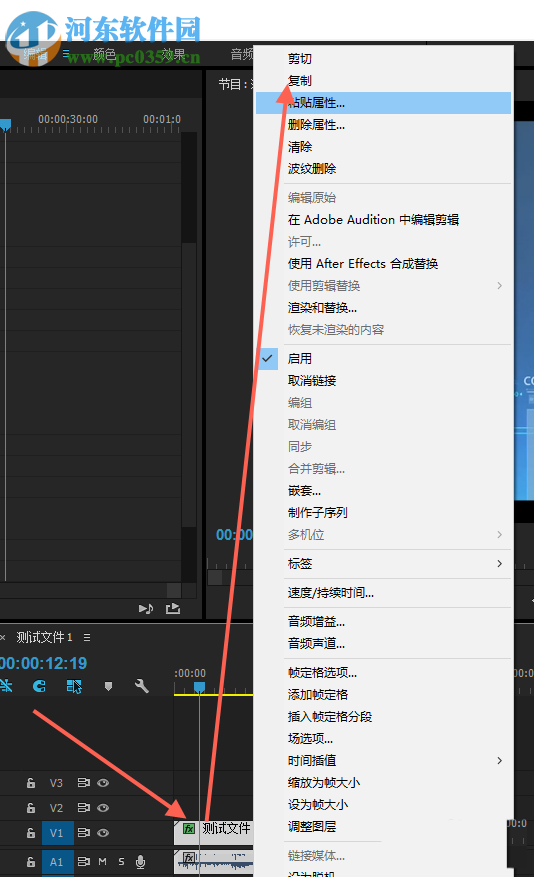Toggle sync lock for track V3
Image resolution: width=534 pixels, height=877 pixels.
click(84, 783)
